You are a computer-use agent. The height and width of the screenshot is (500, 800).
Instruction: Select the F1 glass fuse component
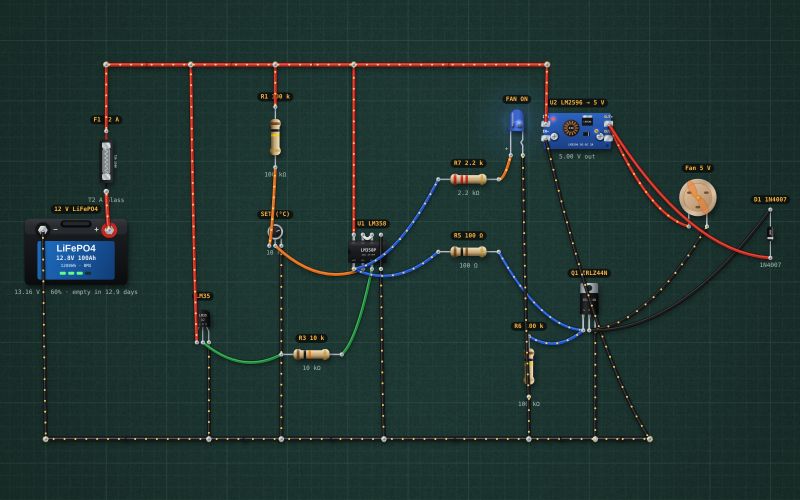coord(106,161)
